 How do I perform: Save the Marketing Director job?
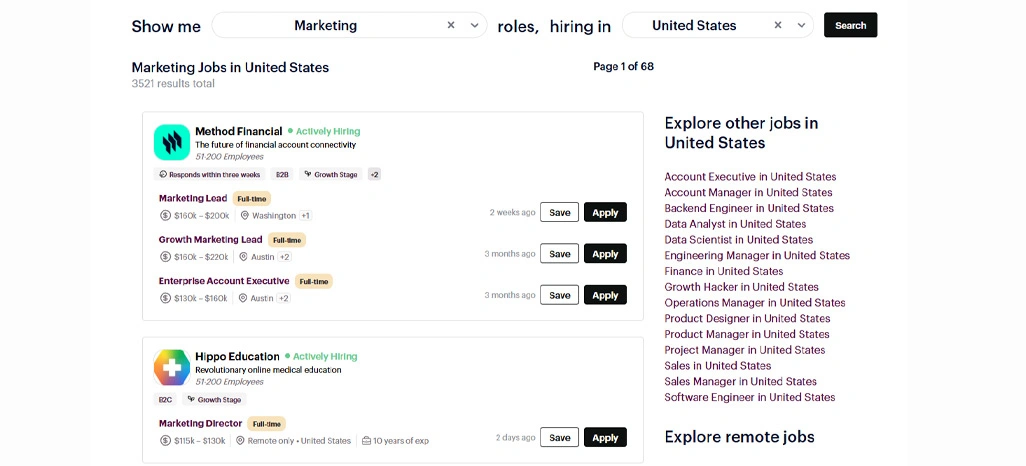[559, 437]
